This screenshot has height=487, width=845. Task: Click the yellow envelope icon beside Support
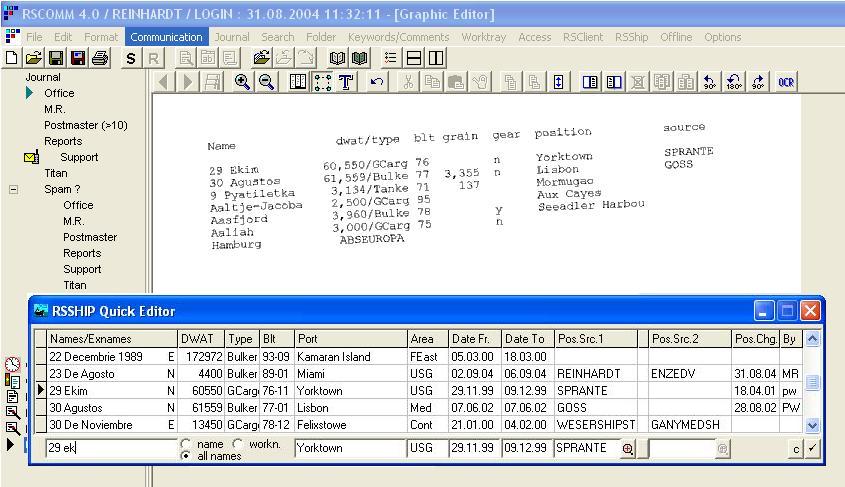pyautogui.click(x=31, y=157)
